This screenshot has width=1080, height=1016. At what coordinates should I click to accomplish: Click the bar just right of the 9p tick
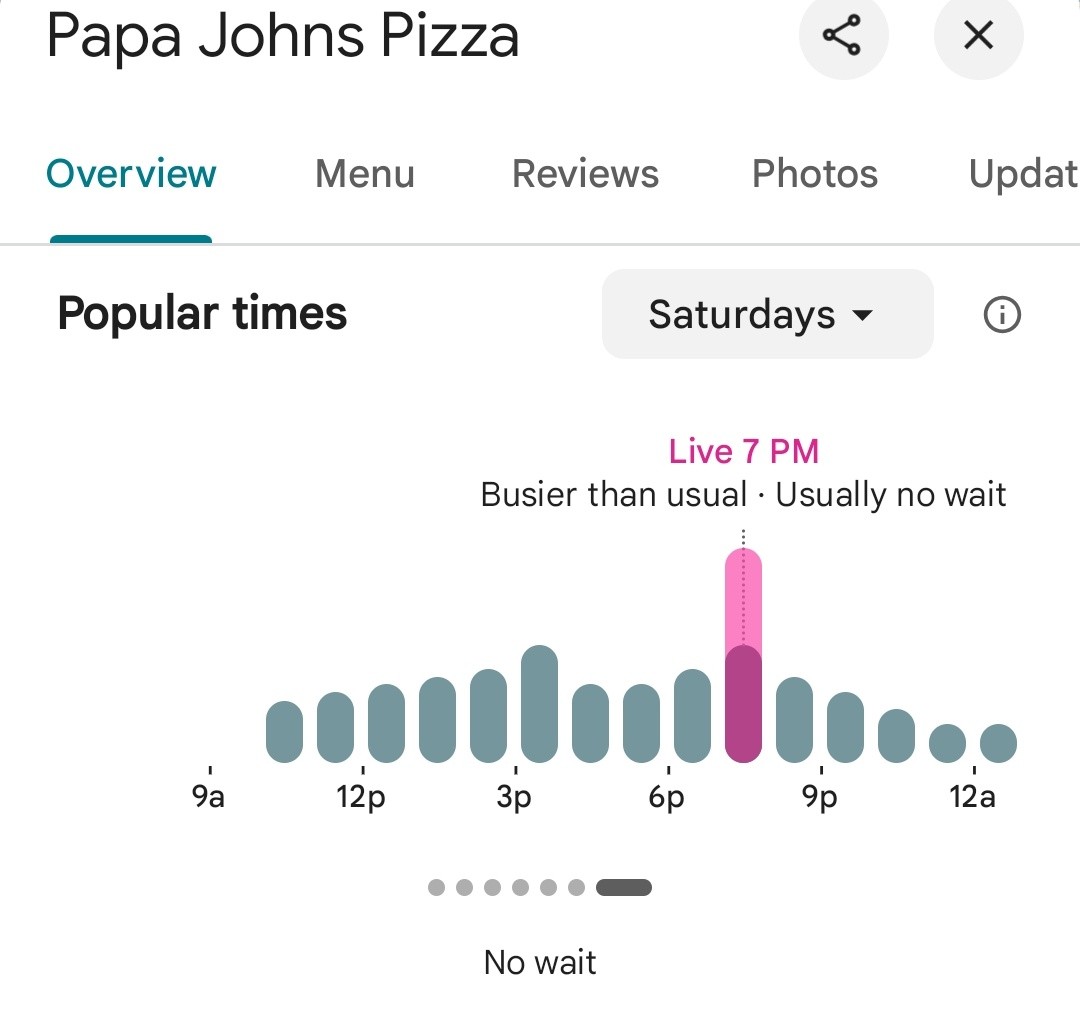[845, 727]
